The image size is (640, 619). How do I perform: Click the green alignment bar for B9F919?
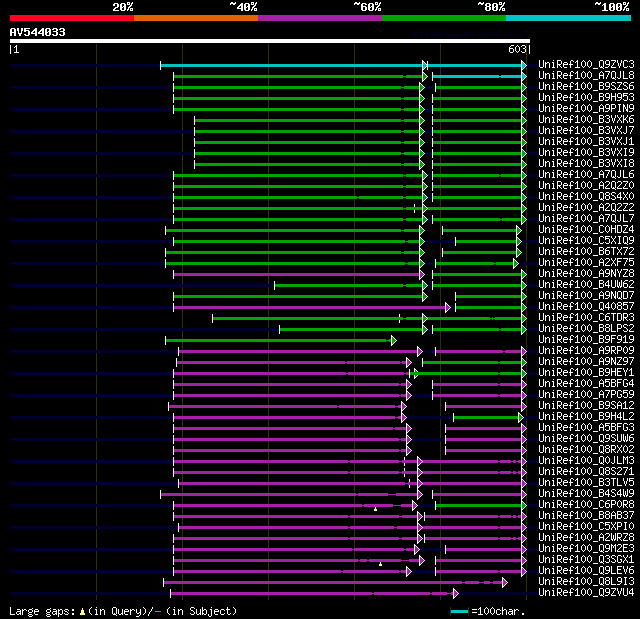281,340
